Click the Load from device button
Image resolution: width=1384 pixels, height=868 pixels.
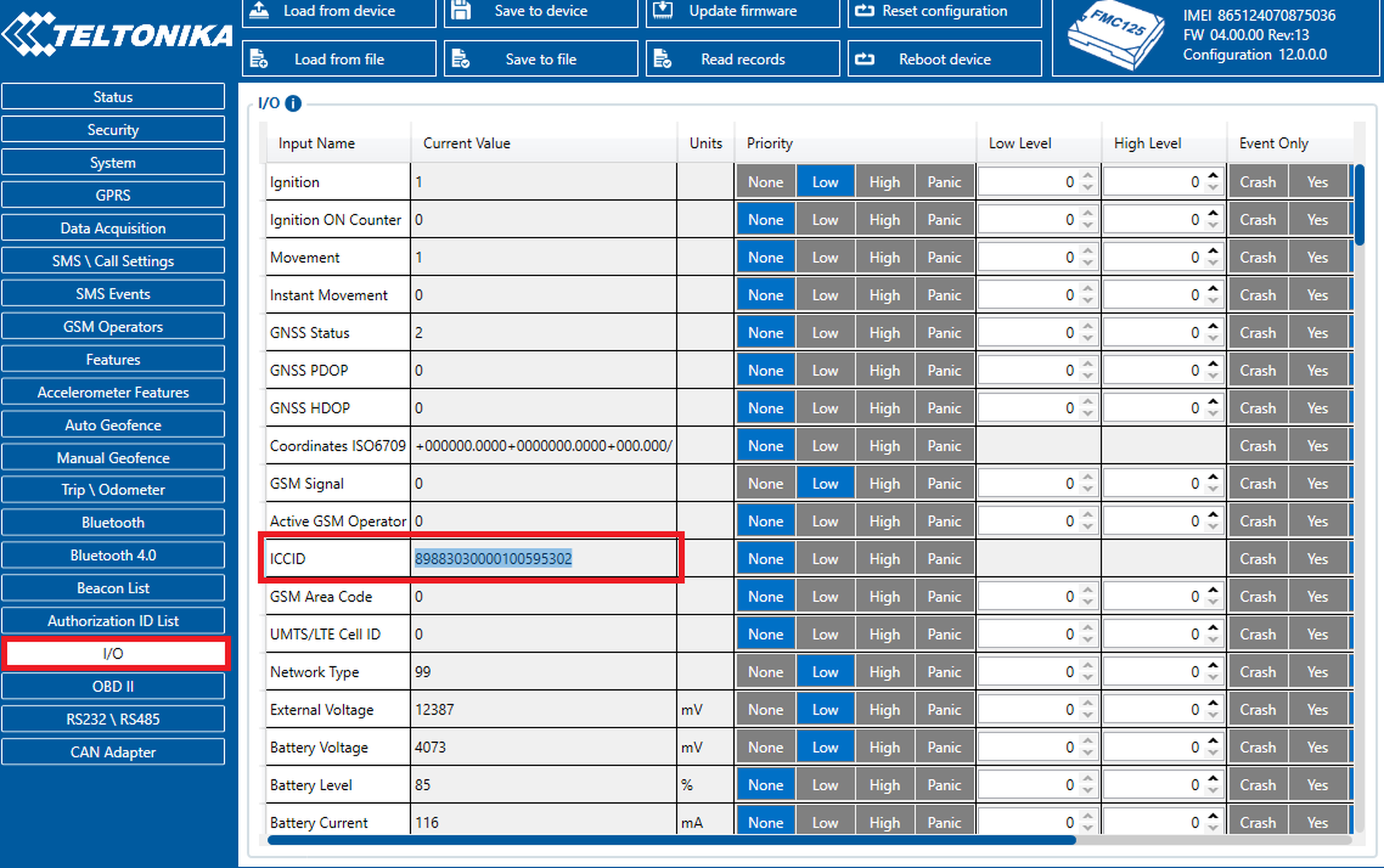coord(339,12)
